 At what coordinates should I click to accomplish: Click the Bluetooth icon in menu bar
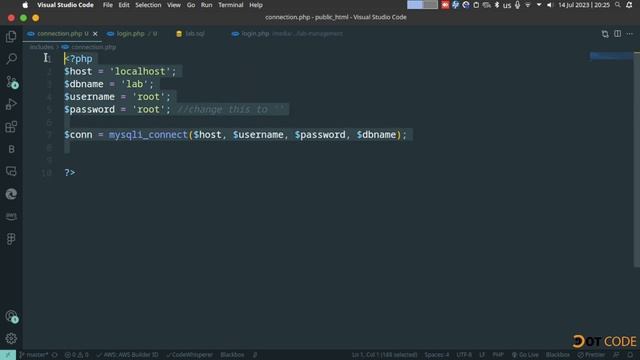pyautogui.click(x=497, y=5)
